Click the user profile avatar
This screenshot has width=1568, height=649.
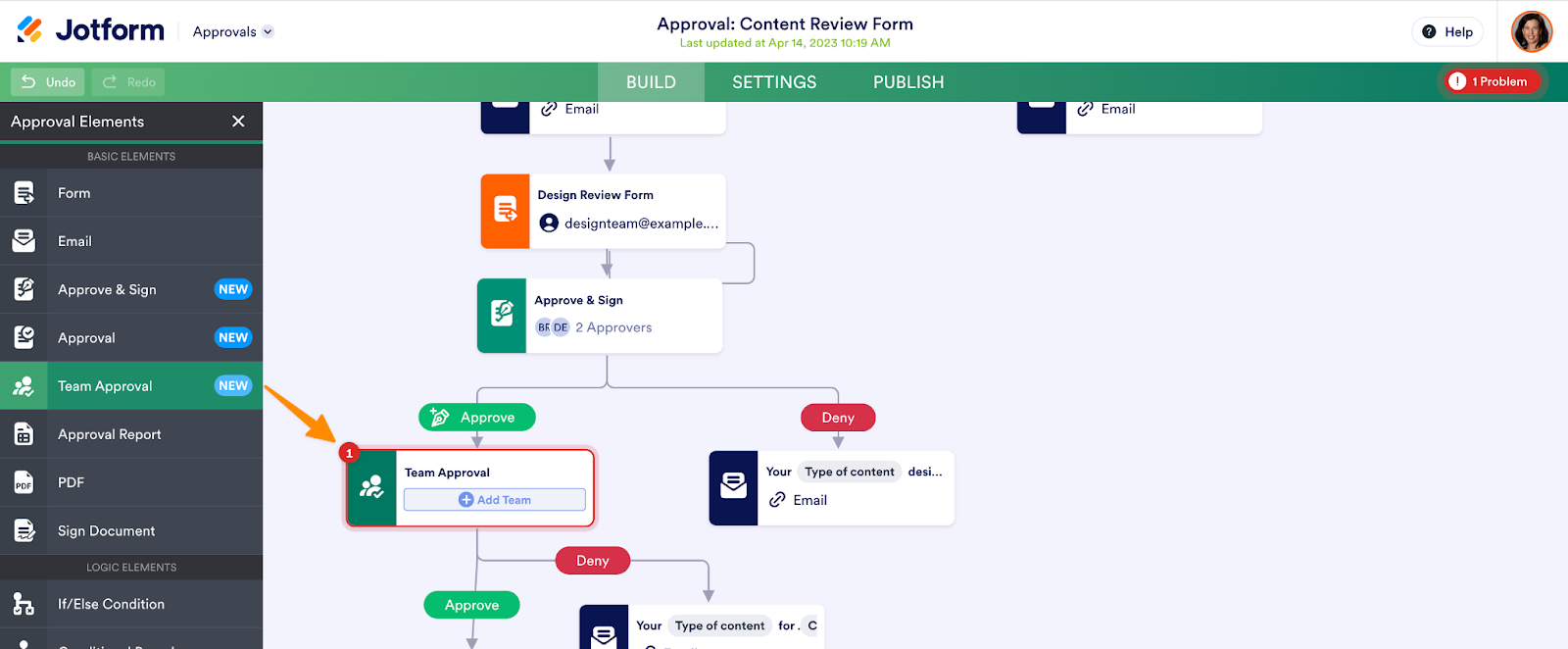1531,31
